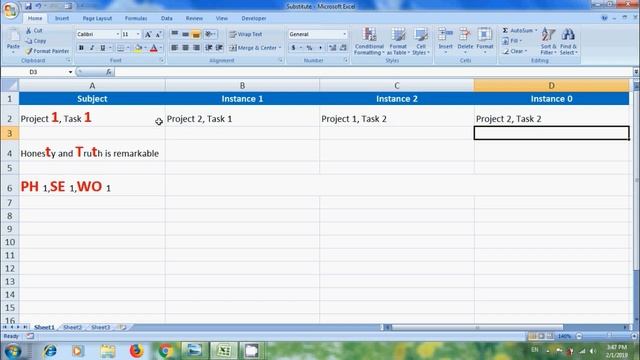
Task: Toggle Bottom Align
Action: tap(196, 34)
